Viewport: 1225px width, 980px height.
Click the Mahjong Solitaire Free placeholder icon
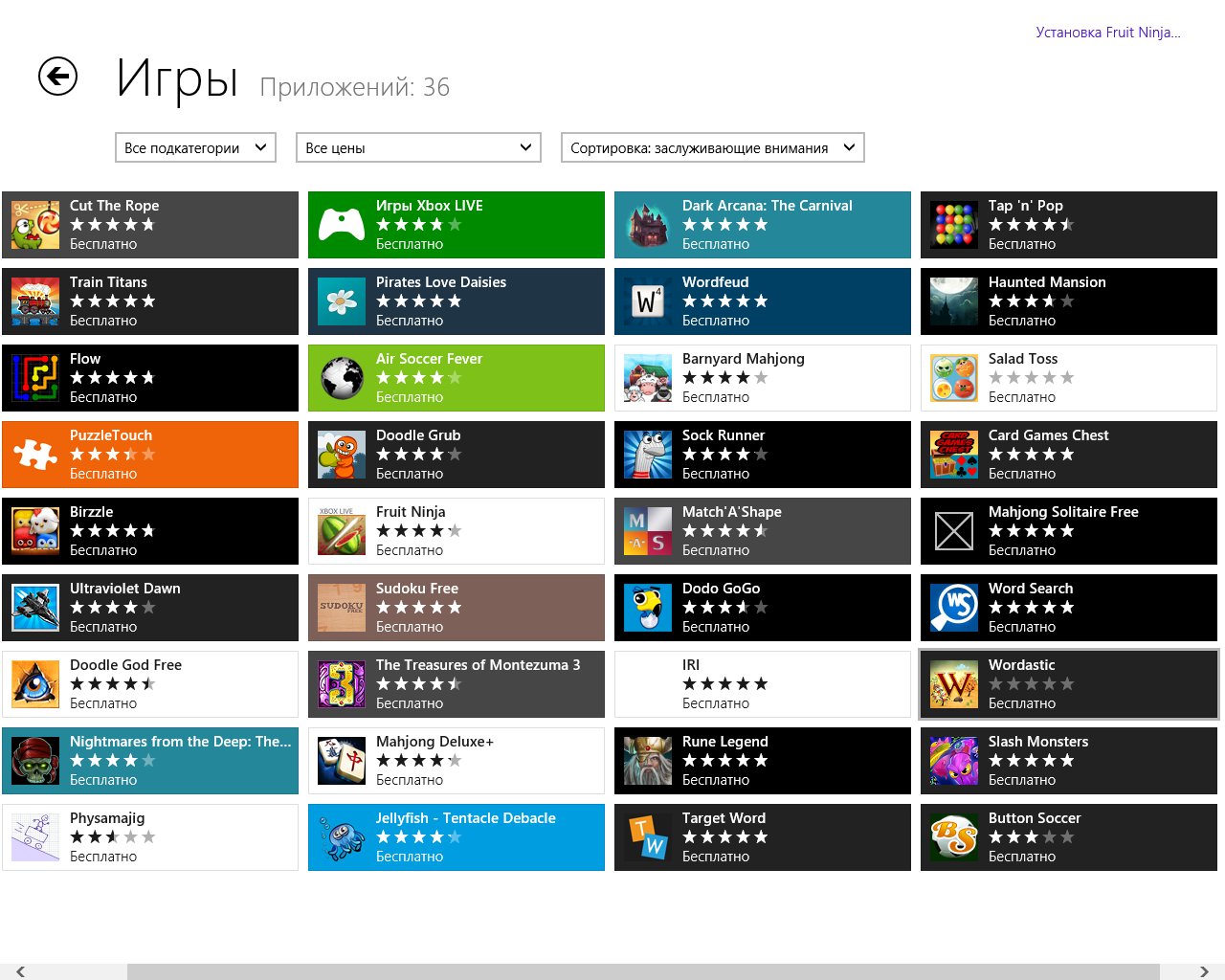click(x=954, y=531)
